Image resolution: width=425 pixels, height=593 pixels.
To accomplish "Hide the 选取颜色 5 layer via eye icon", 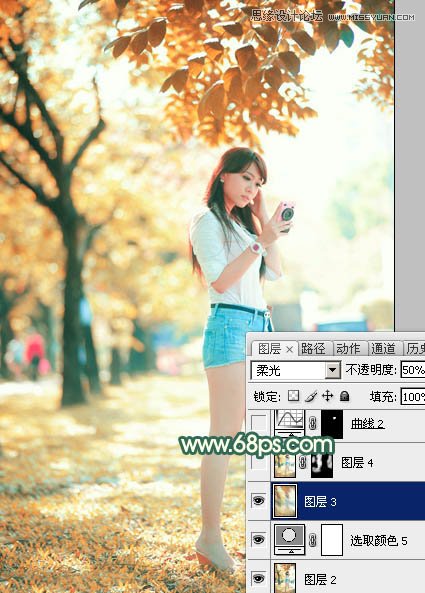I will pyautogui.click(x=259, y=539).
